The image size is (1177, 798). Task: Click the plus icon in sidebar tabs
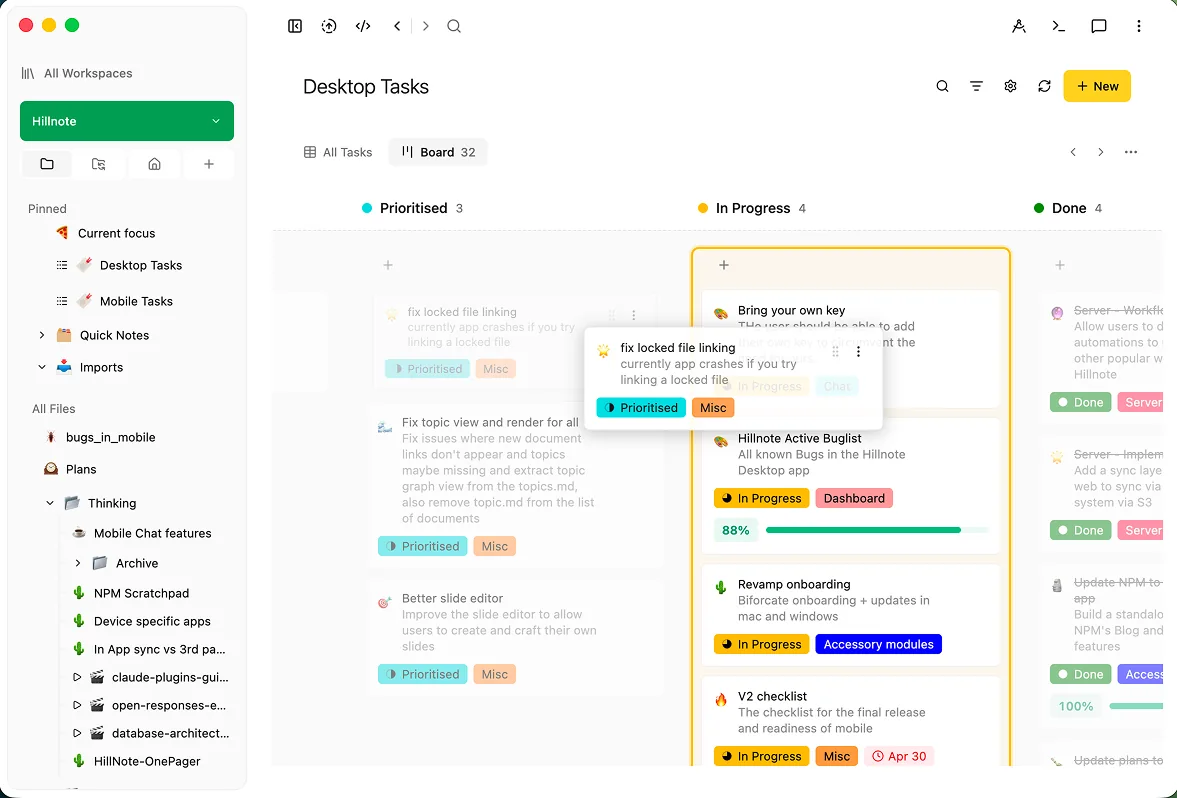coord(209,164)
